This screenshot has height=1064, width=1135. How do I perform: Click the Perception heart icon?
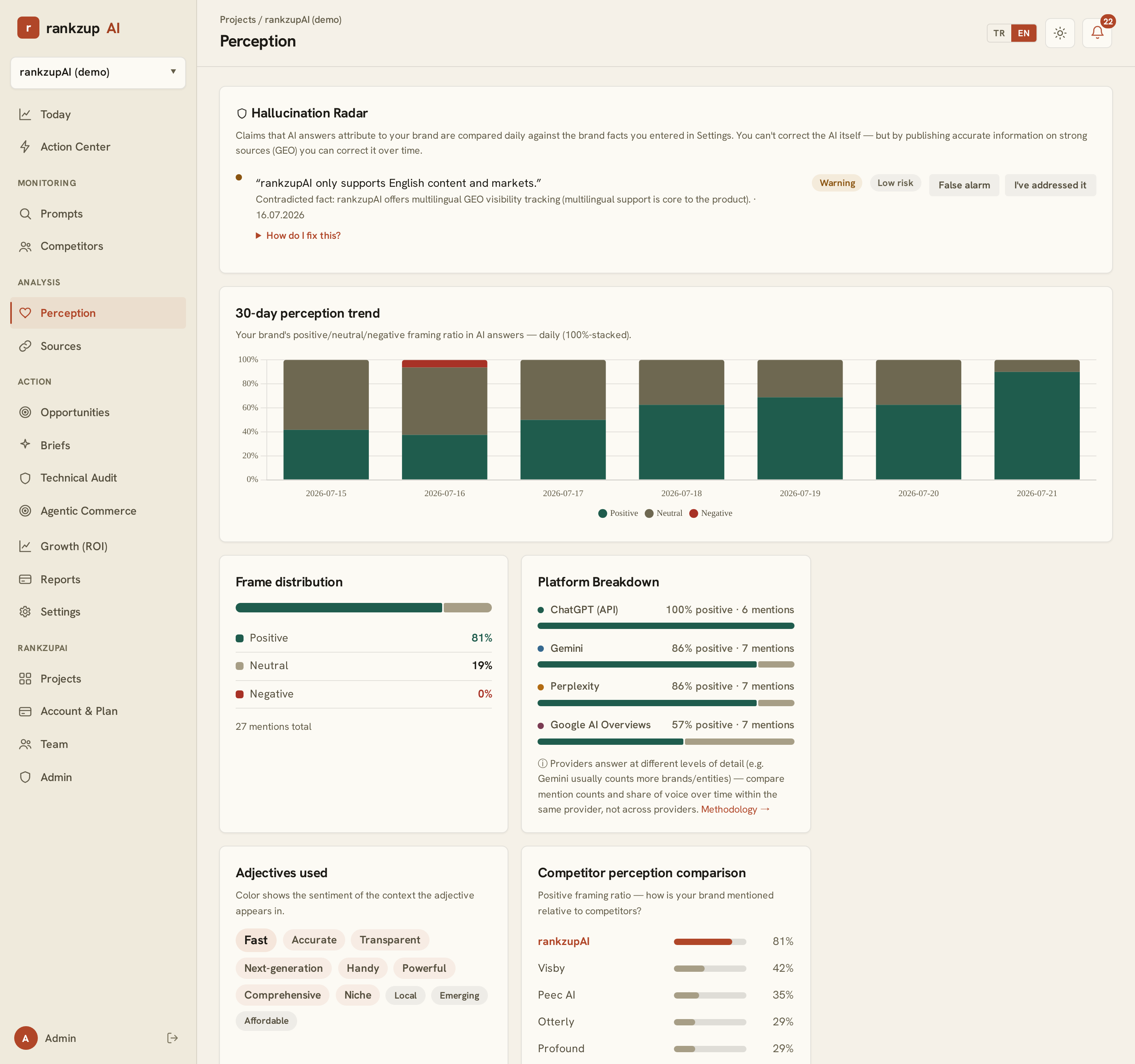pos(25,313)
